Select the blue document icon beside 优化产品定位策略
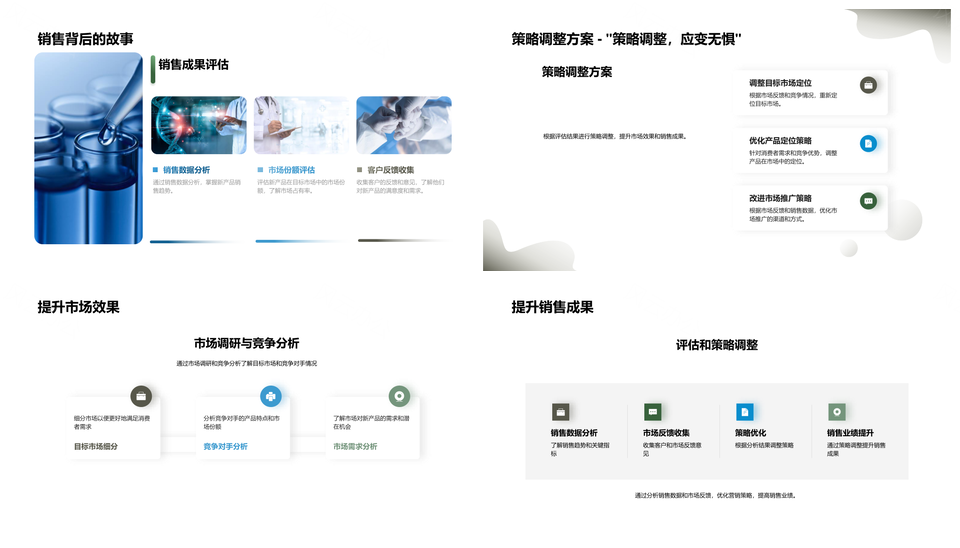 (868, 143)
